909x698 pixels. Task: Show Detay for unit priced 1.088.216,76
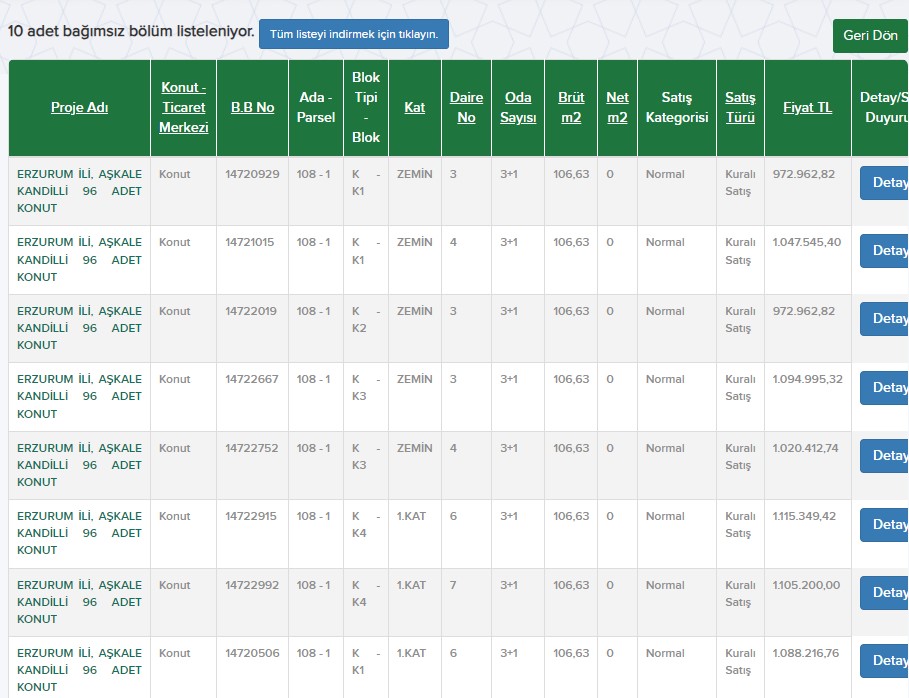coord(885,661)
